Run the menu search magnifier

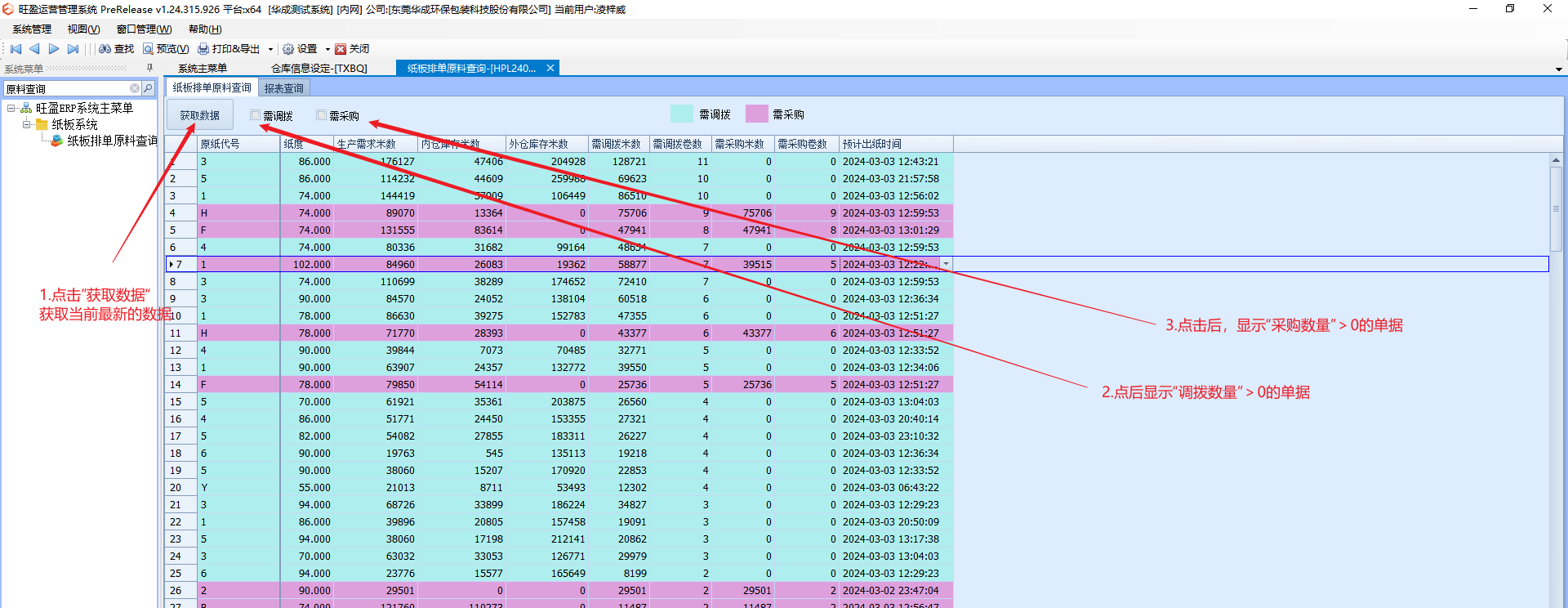tap(148, 88)
